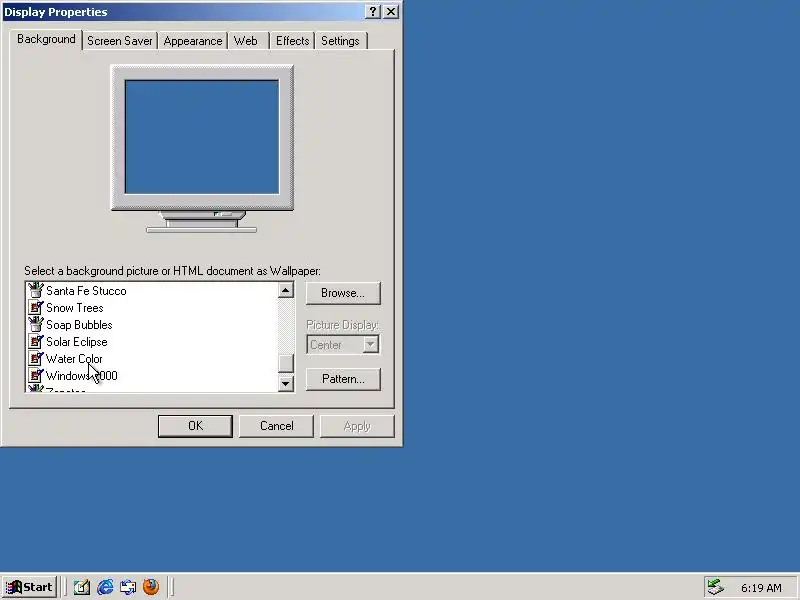
Task: Click the Santa Fe Stucco wallpaper icon
Action: click(x=36, y=290)
